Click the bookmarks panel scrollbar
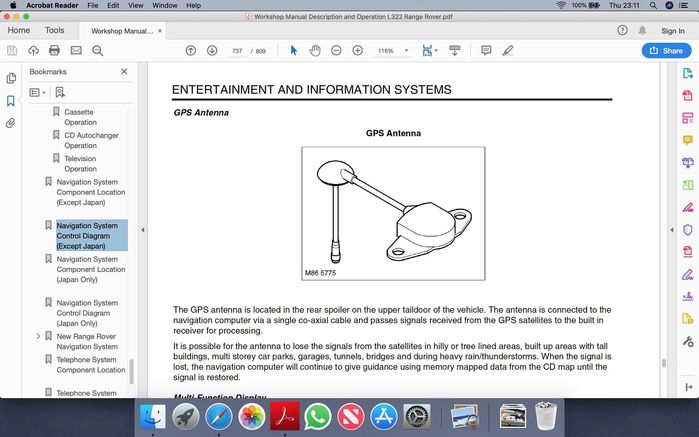699x437 pixels. tap(132, 371)
